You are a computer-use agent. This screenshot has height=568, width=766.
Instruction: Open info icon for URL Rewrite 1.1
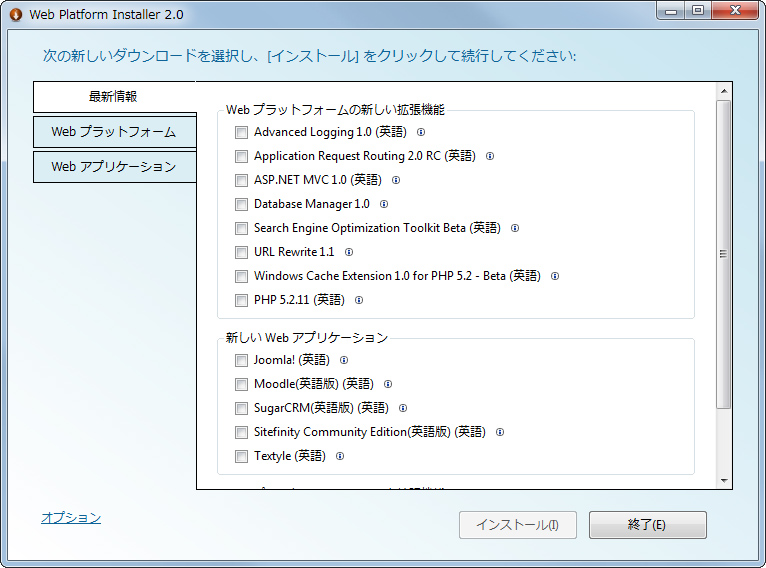(x=349, y=252)
